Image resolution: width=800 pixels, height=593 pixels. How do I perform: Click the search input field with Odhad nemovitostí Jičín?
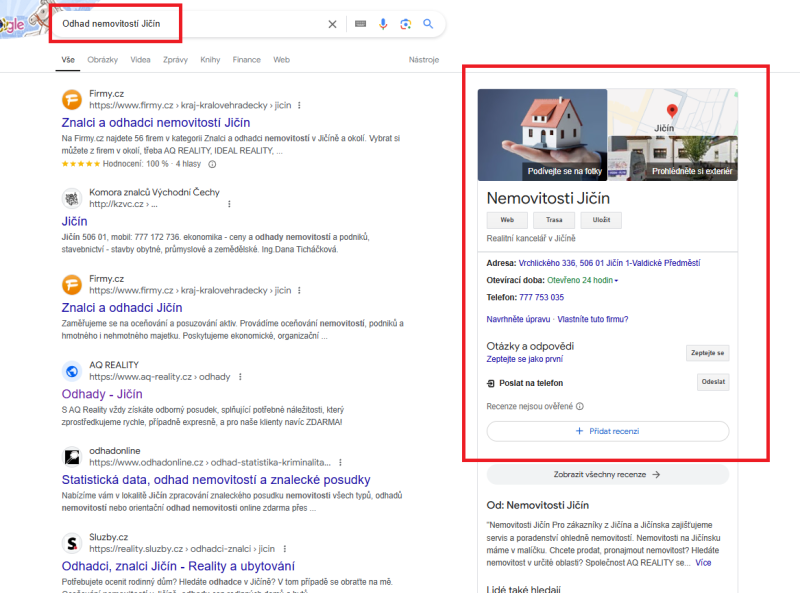pos(191,23)
